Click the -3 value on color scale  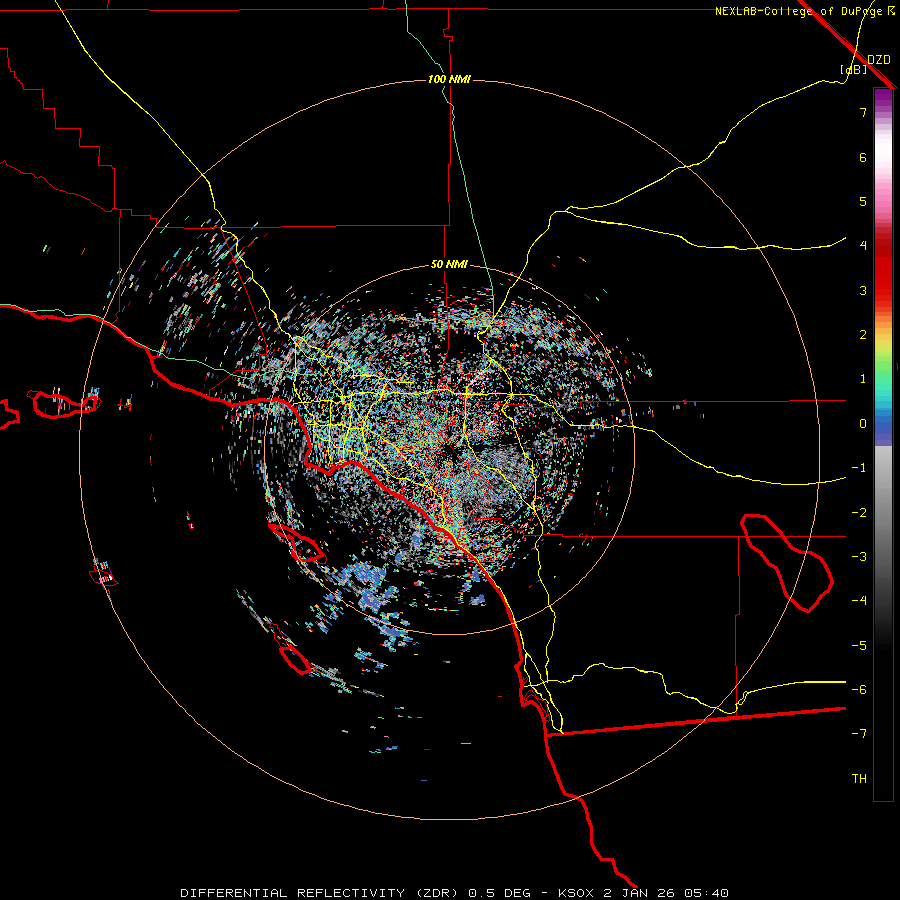859,557
